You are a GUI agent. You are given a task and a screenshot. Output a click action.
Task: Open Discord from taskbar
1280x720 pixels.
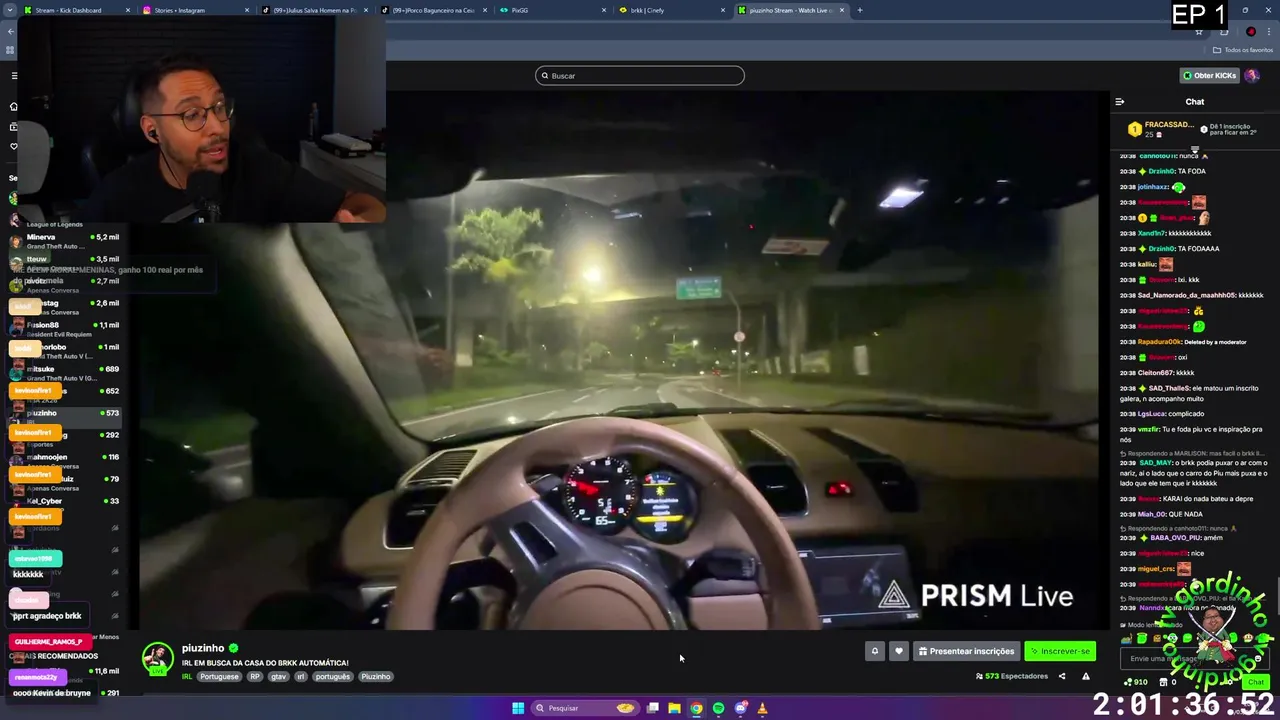click(741, 708)
